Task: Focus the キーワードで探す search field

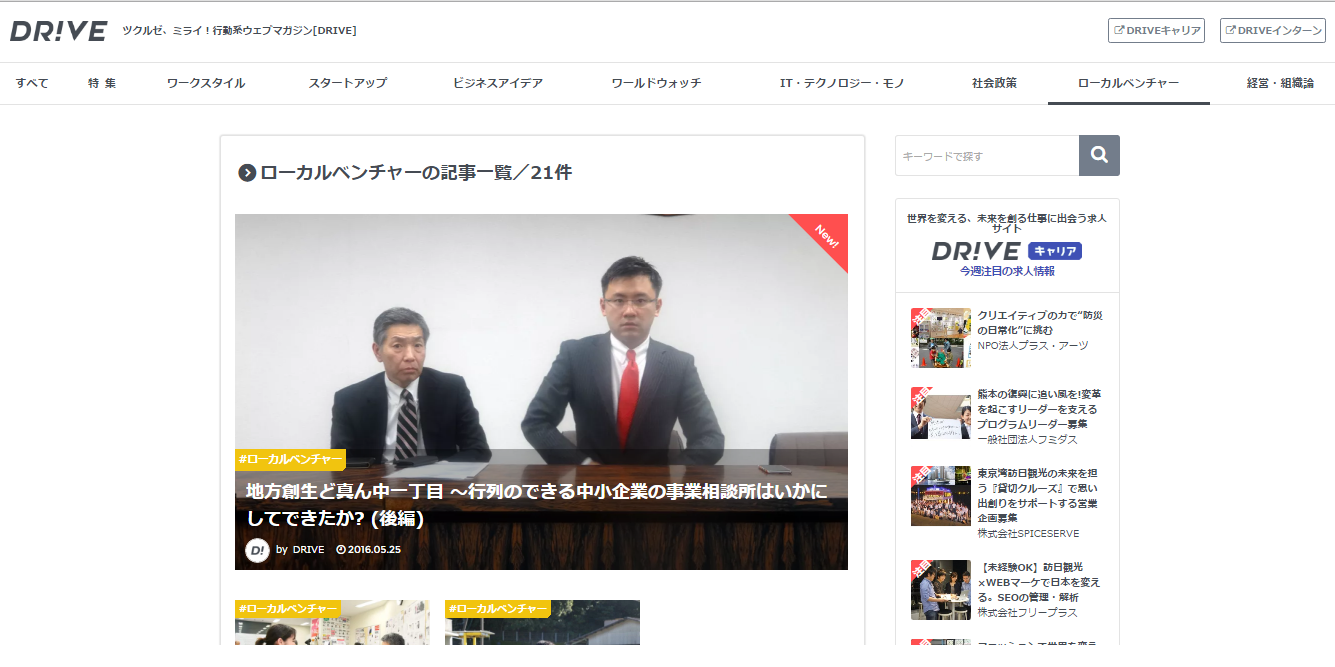Action: [987, 155]
